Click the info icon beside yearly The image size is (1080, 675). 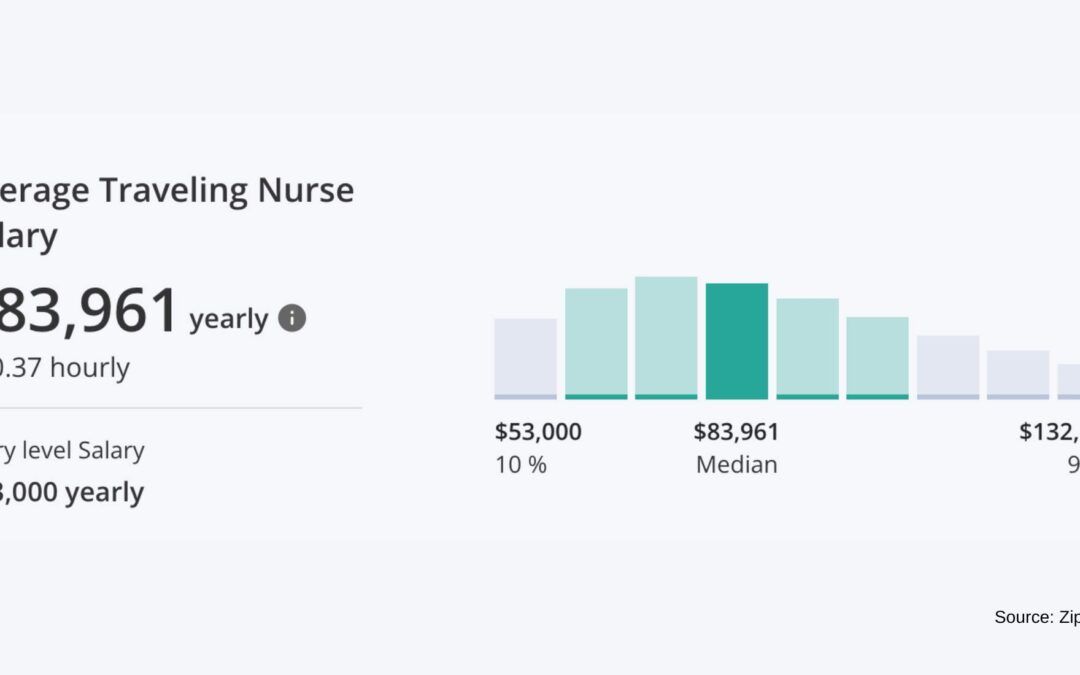(x=291, y=319)
